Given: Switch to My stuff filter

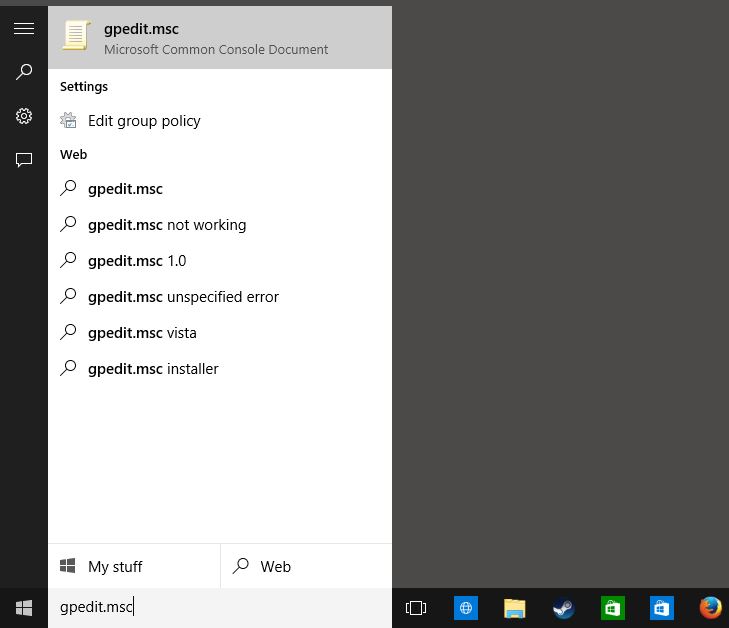Looking at the screenshot, I should (x=134, y=566).
